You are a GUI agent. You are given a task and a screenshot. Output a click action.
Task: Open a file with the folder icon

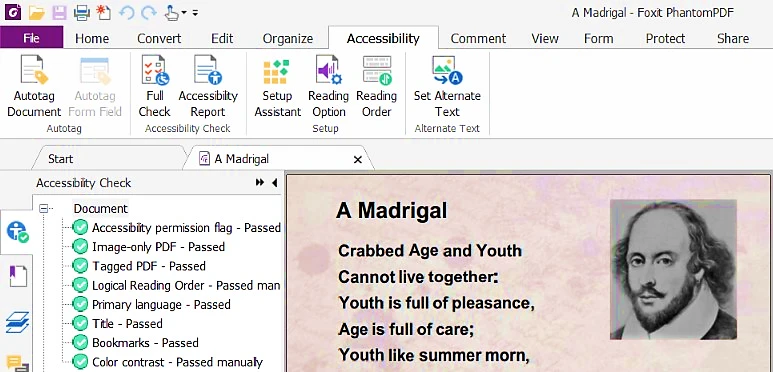tap(36, 13)
